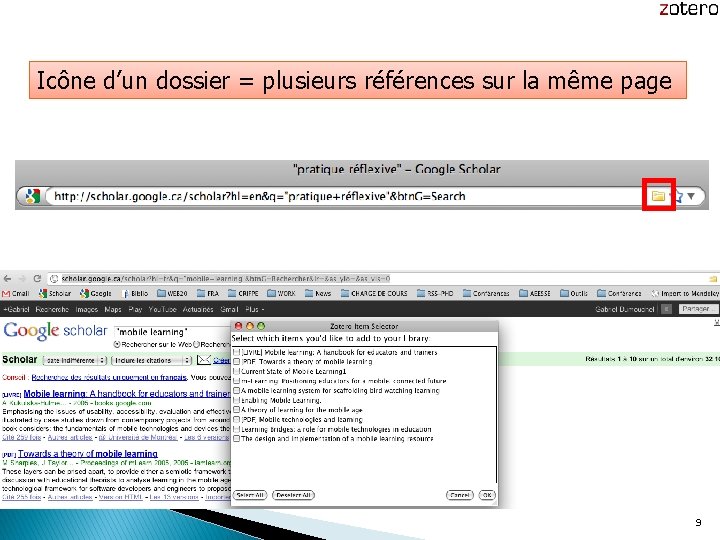Screen dimensions: 720x540
Task: Open the News bookmark folder
Action: coord(318,293)
